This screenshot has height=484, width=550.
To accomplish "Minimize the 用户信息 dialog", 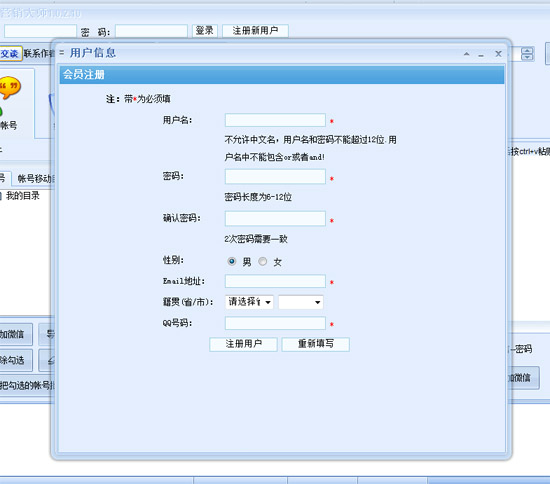I will [481, 55].
